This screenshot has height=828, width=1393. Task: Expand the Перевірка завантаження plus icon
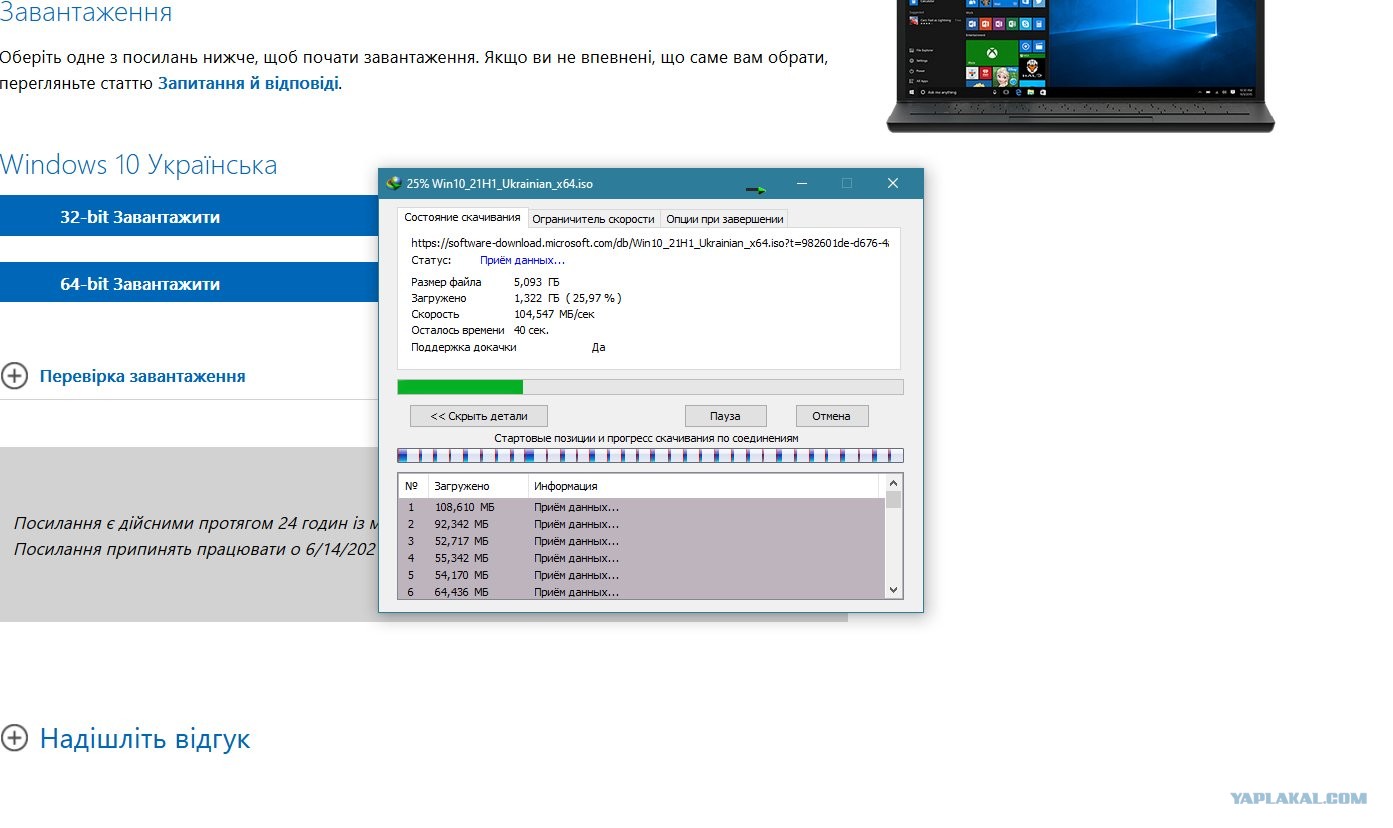[x=14, y=376]
